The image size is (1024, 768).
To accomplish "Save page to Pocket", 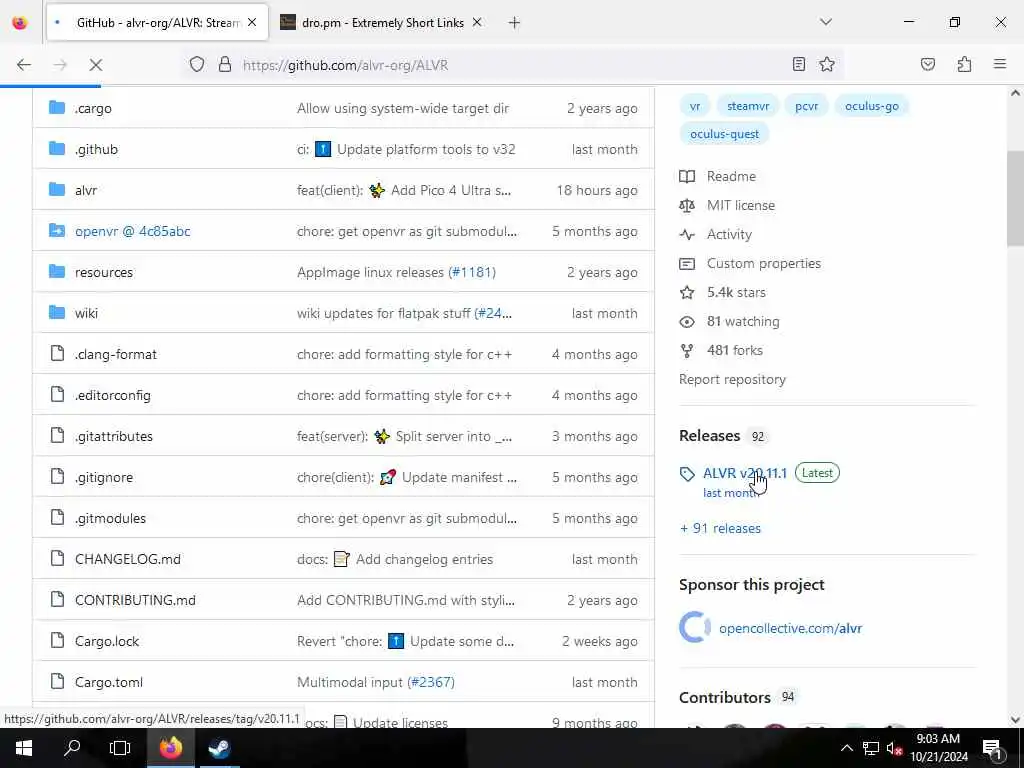I will pyautogui.click(x=927, y=64).
